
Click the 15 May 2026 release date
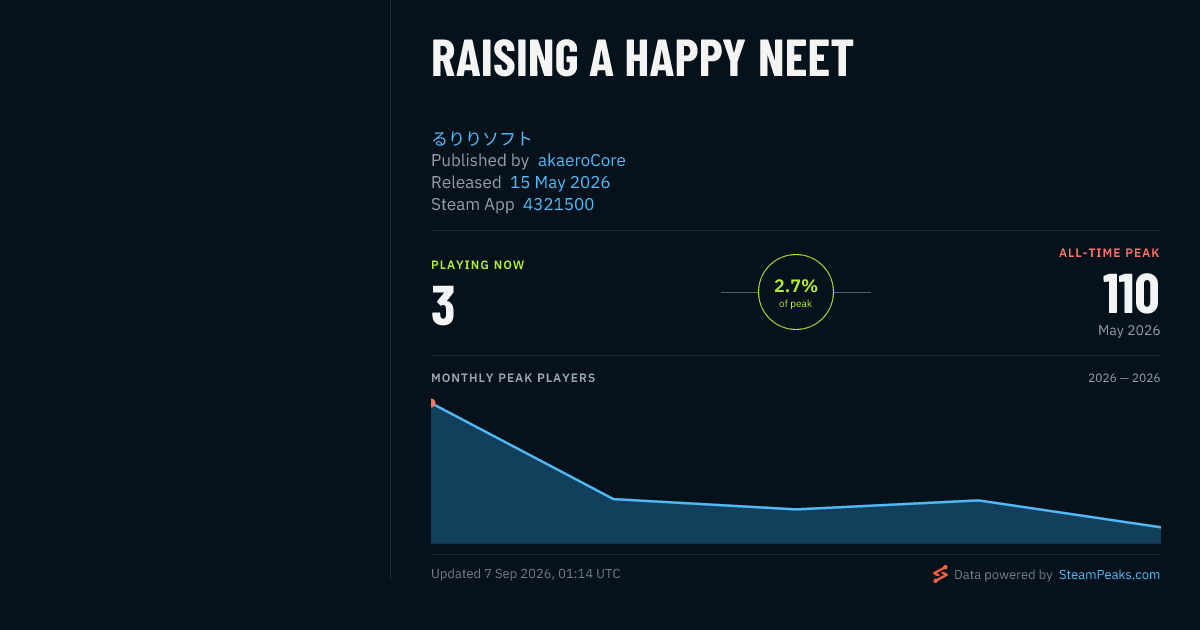tap(560, 182)
